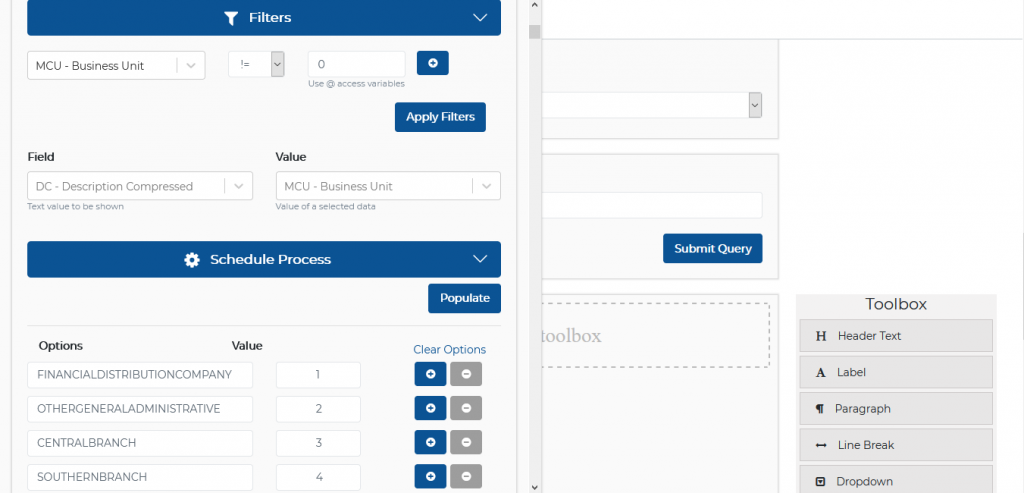Click the Populate button

pyautogui.click(x=464, y=298)
